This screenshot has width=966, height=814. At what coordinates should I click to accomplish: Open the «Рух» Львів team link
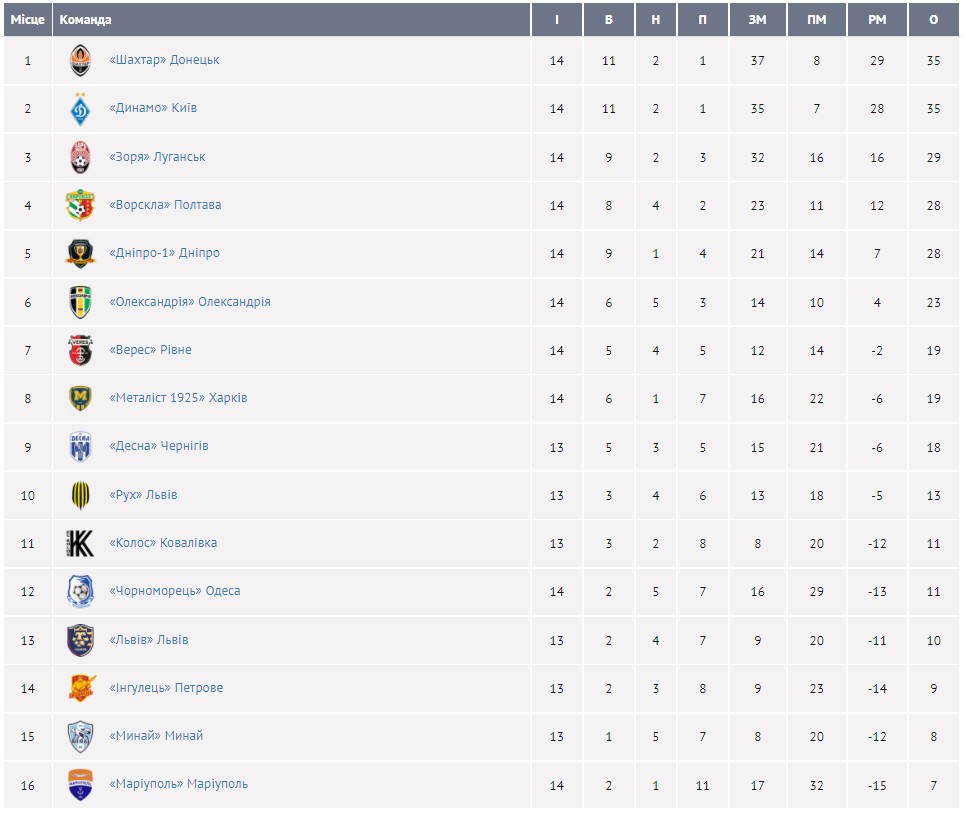[143, 495]
